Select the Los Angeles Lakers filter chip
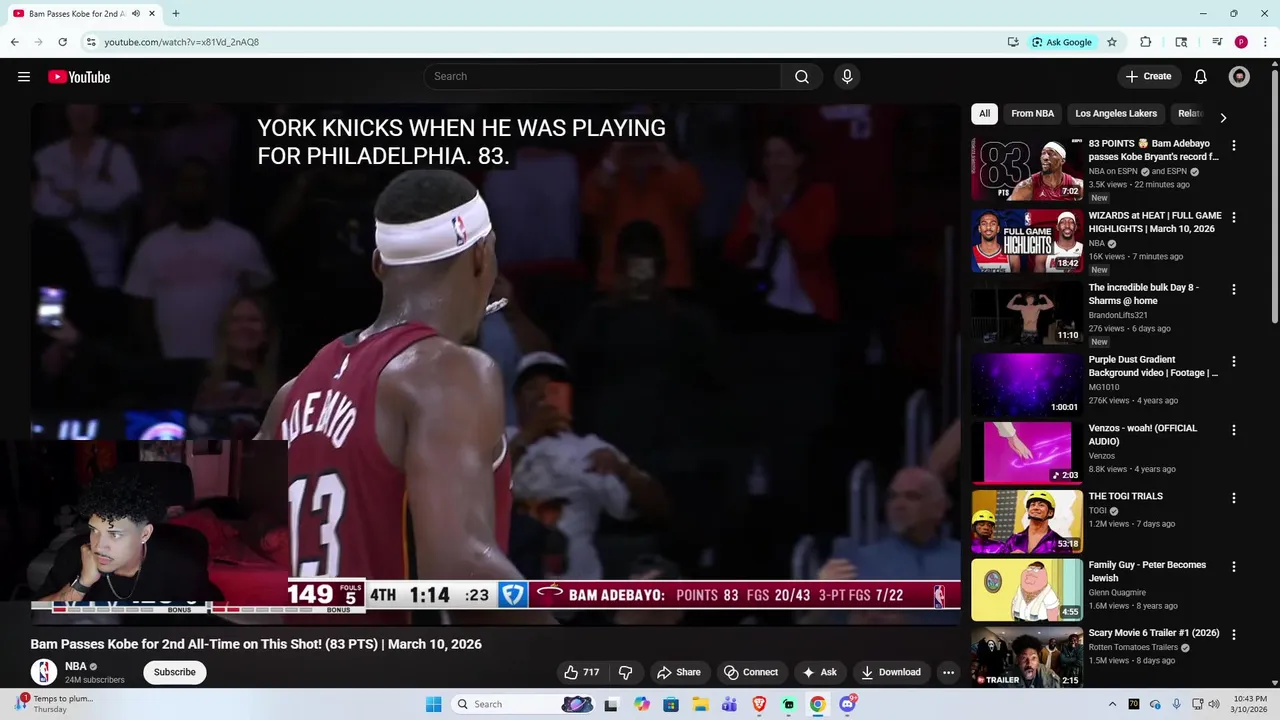 point(1116,114)
